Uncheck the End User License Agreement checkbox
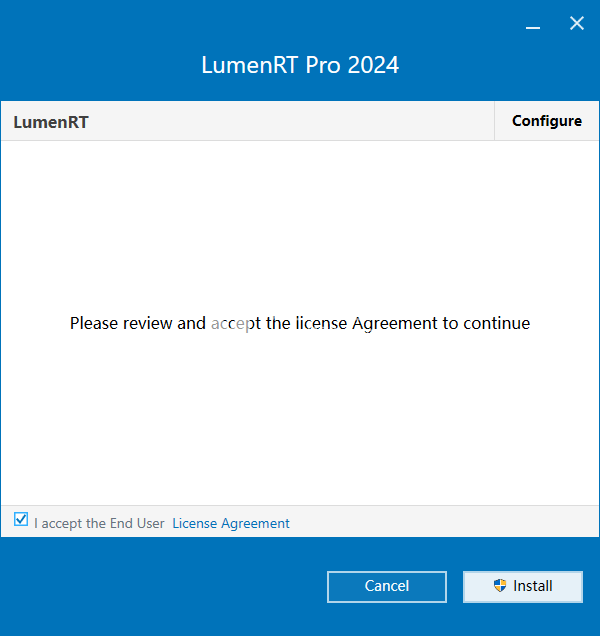Viewport: 600px width, 636px height. 21,519
